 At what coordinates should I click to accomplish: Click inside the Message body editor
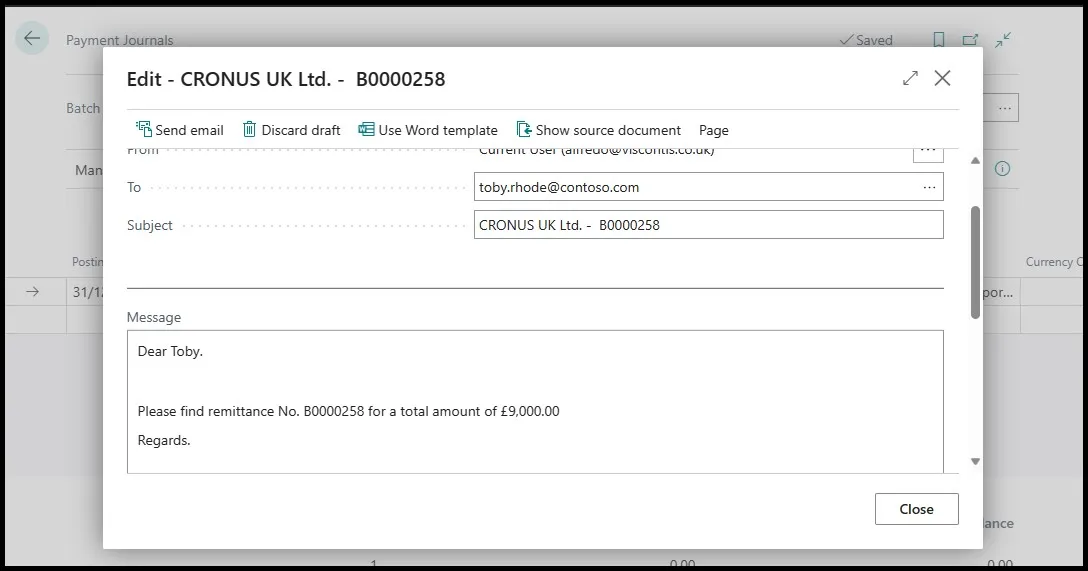(535, 402)
